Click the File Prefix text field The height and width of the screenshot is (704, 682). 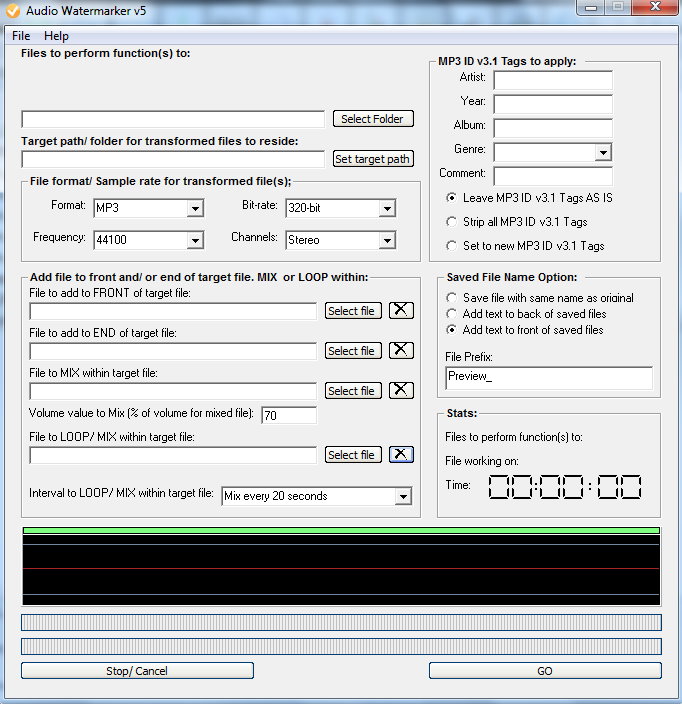click(x=548, y=378)
